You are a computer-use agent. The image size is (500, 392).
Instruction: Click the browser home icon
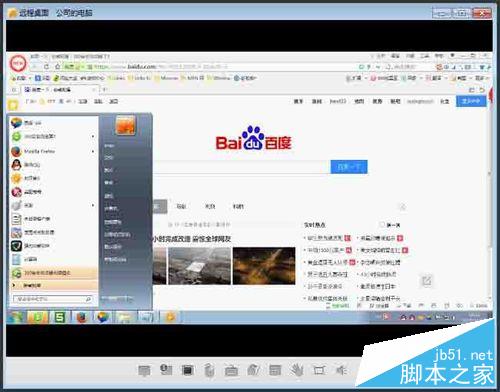pyautogui.click(x=57, y=67)
